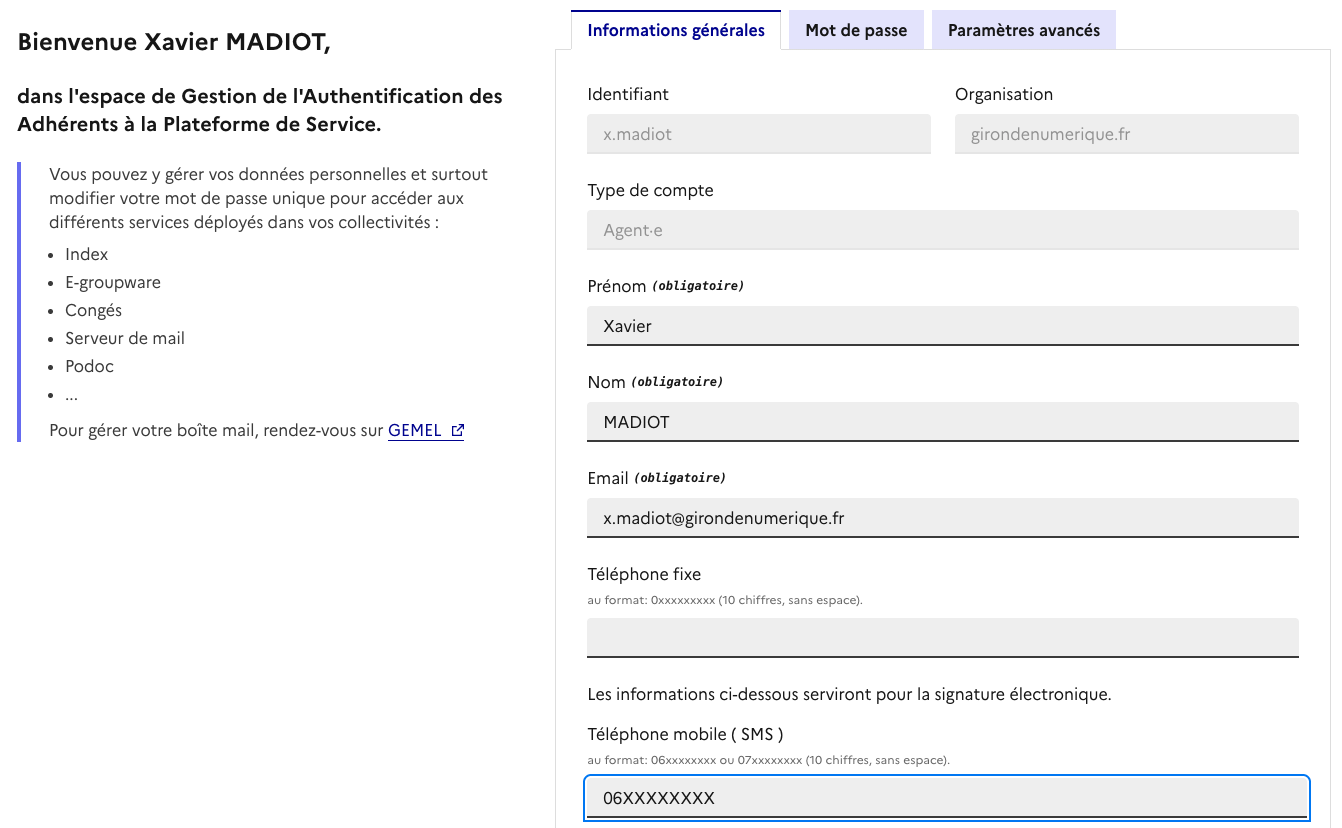1342x828 pixels.
Task: Click the Congés list entry
Action: (x=94, y=310)
